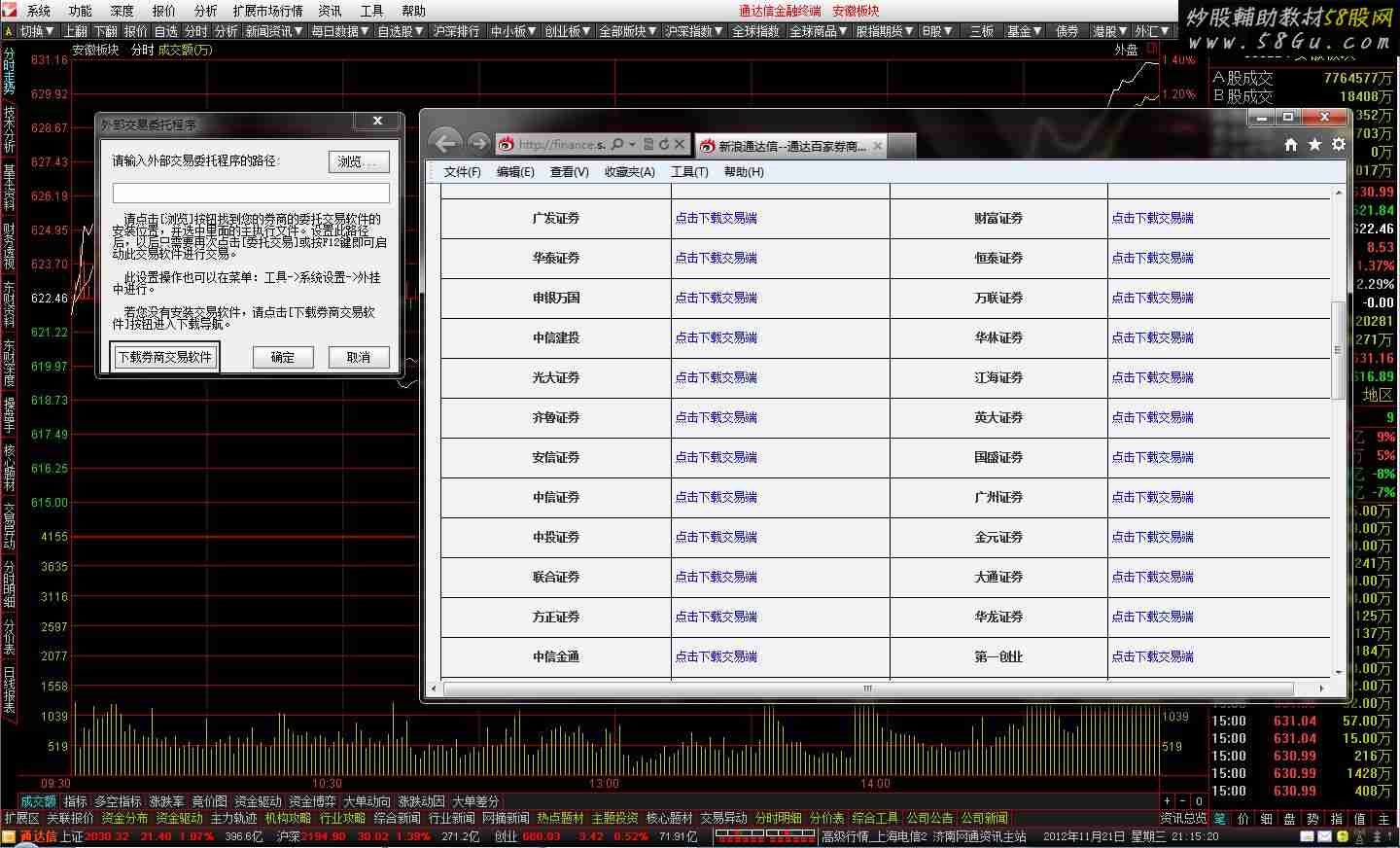Click 下载券商交易软件 button

165,357
